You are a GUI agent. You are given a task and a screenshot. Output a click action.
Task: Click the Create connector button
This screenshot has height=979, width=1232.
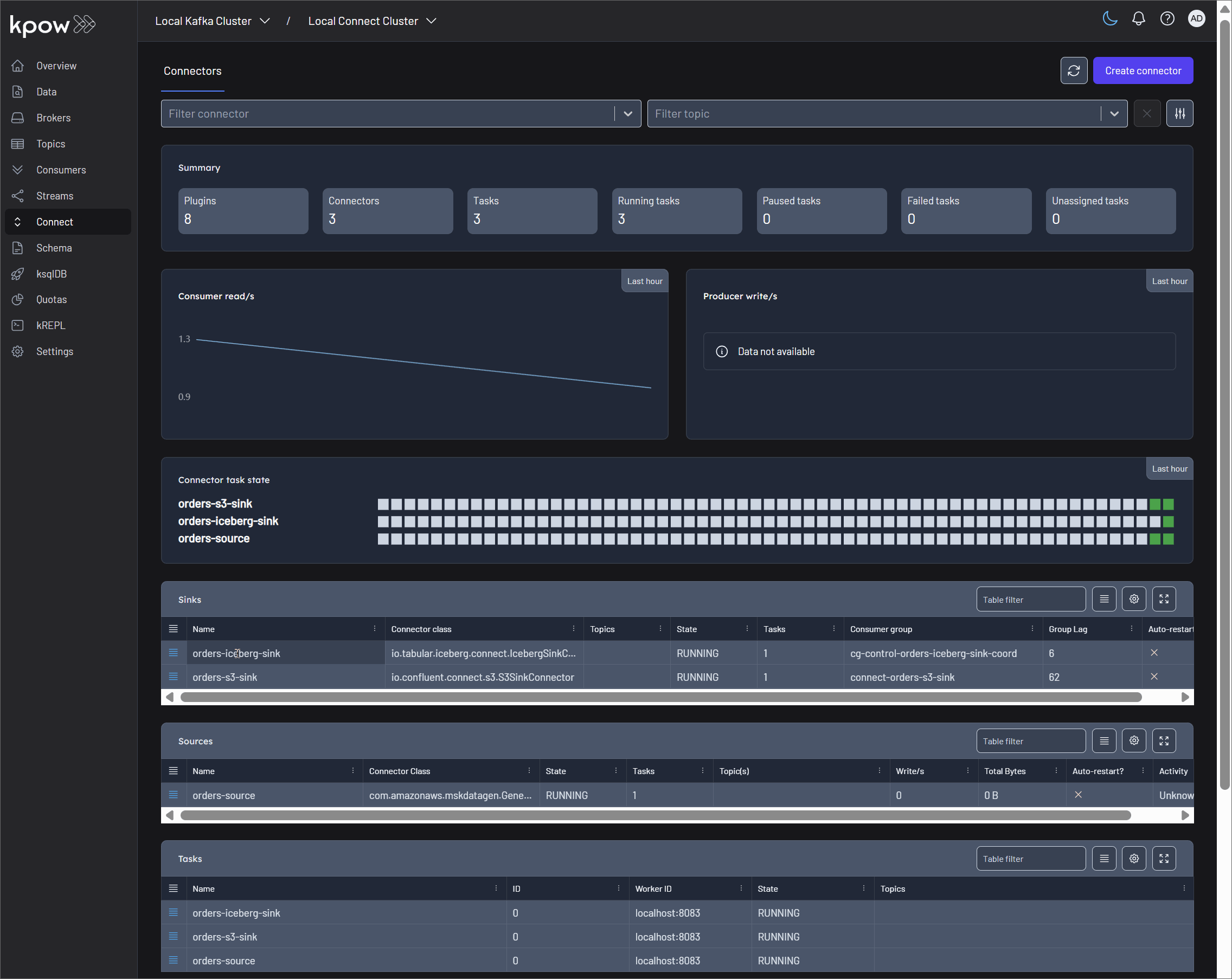tap(1143, 70)
